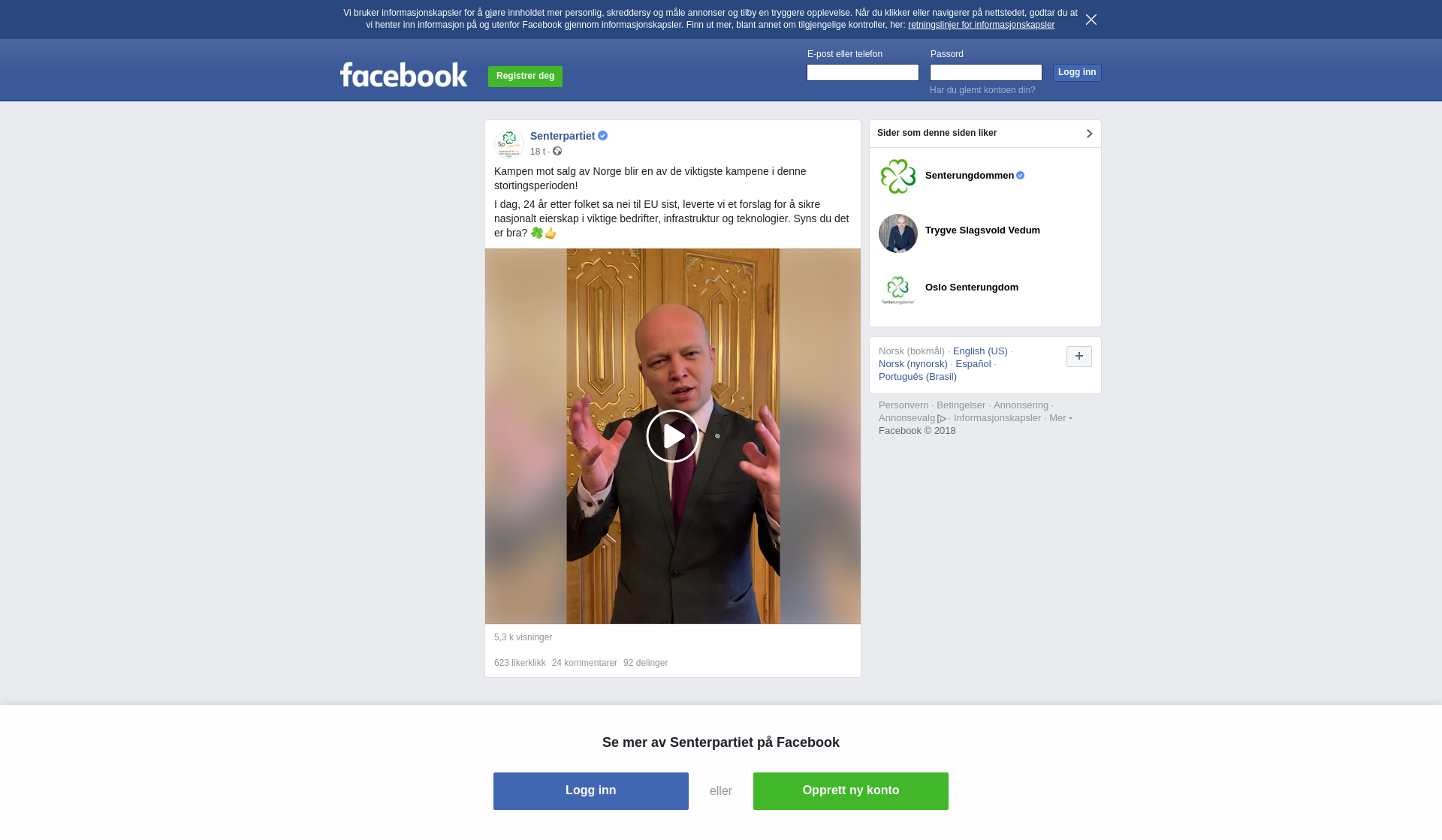The width and height of the screenshot is (1442, 840).
Task: Expand the 'Mer' footer dropdown
Action: tap(1060, 418)
